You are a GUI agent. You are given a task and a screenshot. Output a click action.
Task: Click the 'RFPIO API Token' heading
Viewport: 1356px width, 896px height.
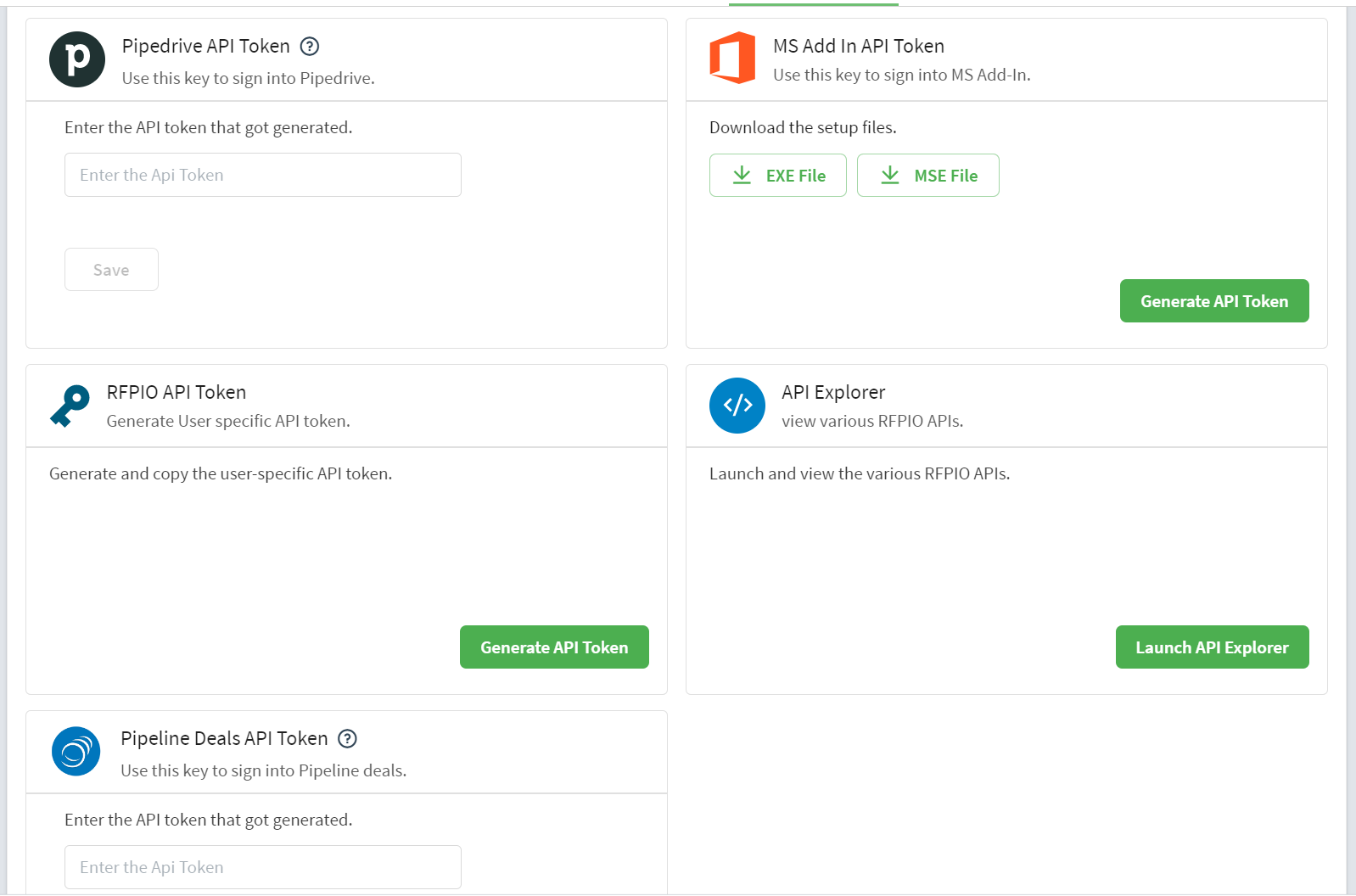(177, 392)
